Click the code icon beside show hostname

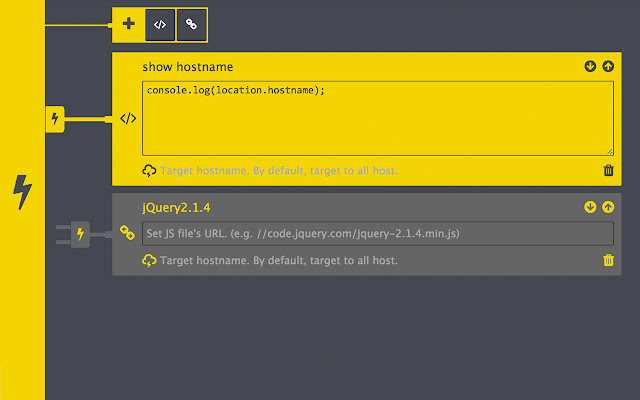click(x=128, y=119)
